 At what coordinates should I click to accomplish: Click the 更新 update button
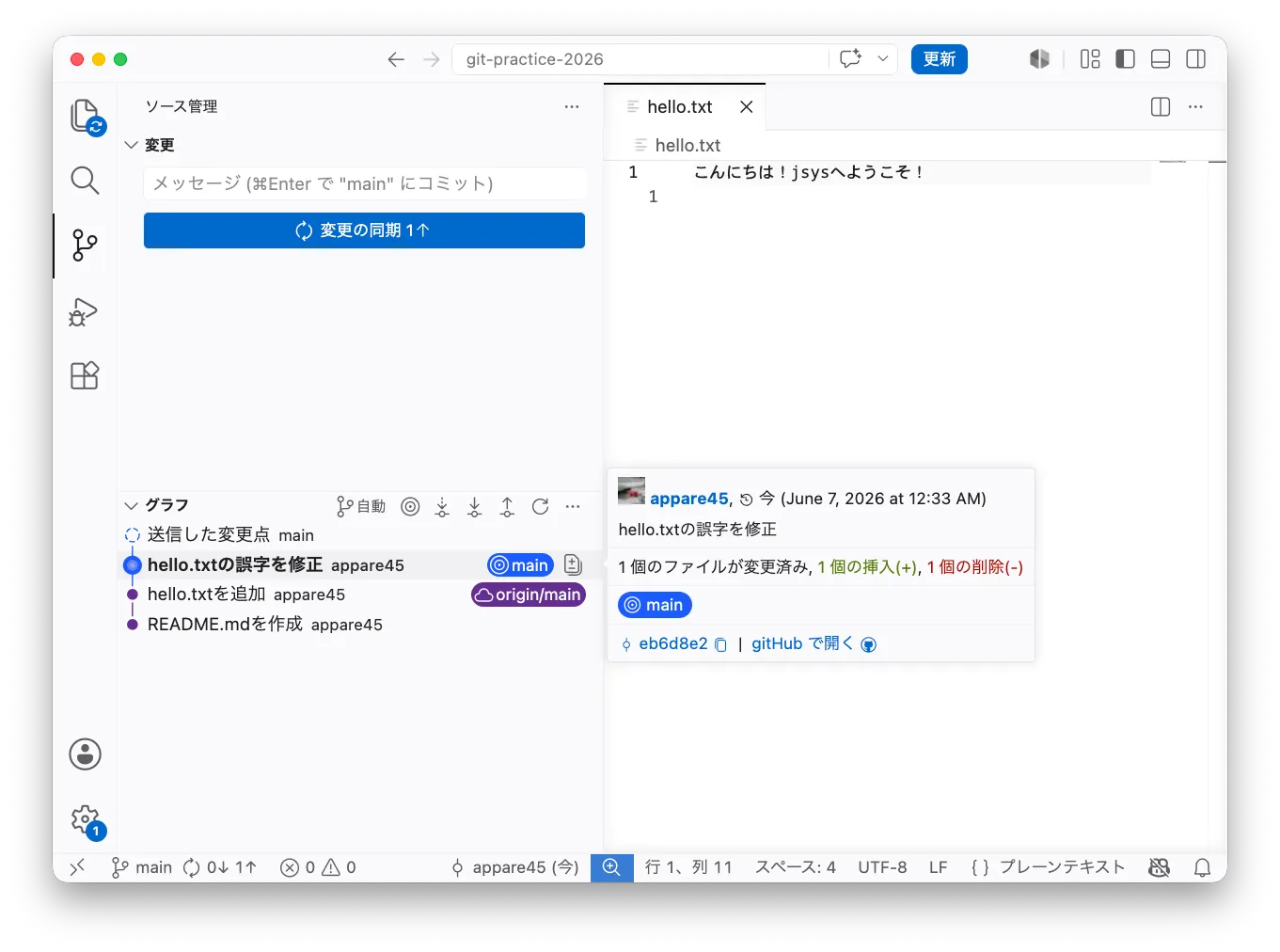(939, 59)
